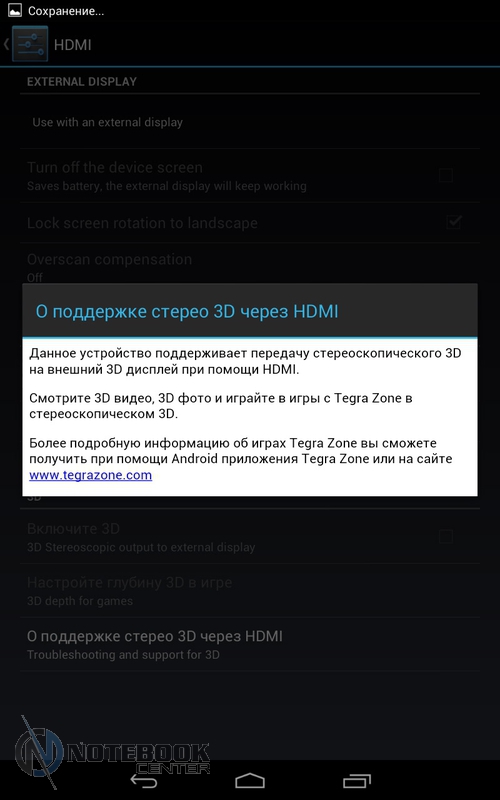Viewport: 500px width, 800px height.
Task: Uncheck Lock screen rotation to landscape
Action: tap(453, 222)
